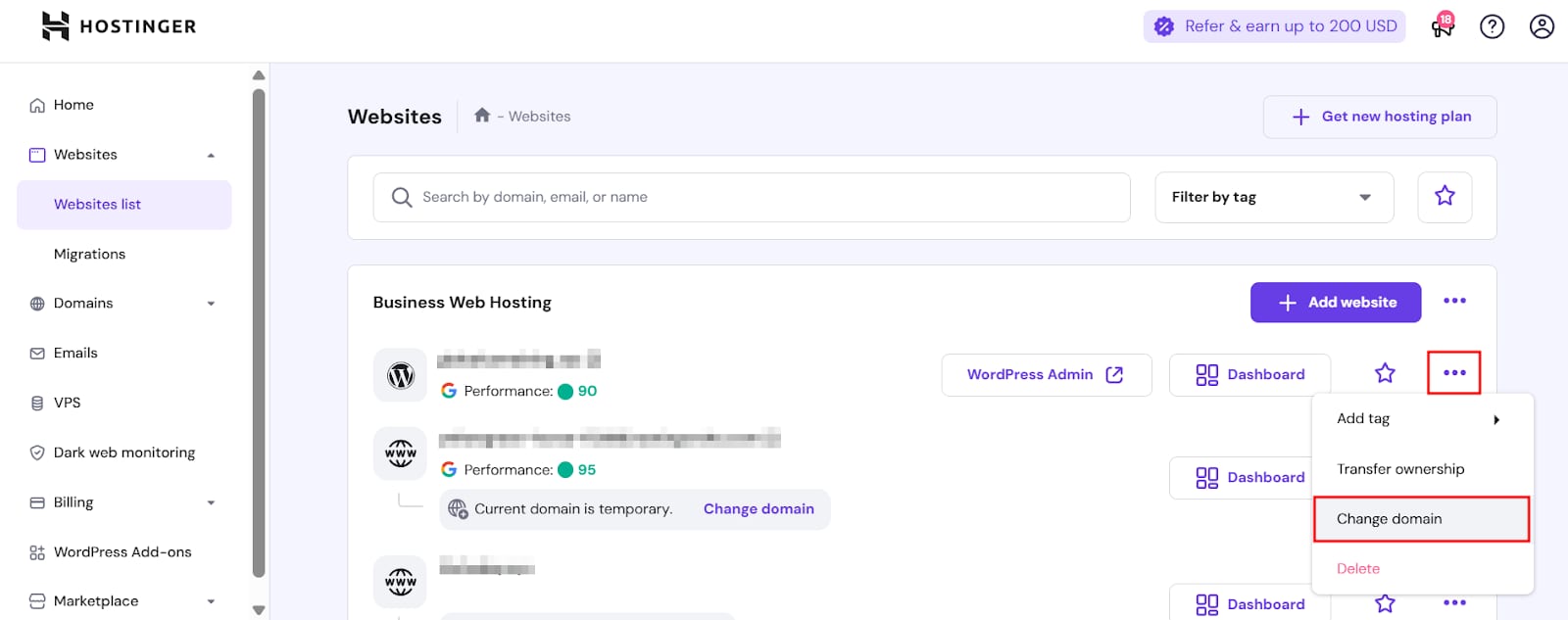1568x620 pixels.
Task: Open the user profile icon
Action: [1542, 26]
